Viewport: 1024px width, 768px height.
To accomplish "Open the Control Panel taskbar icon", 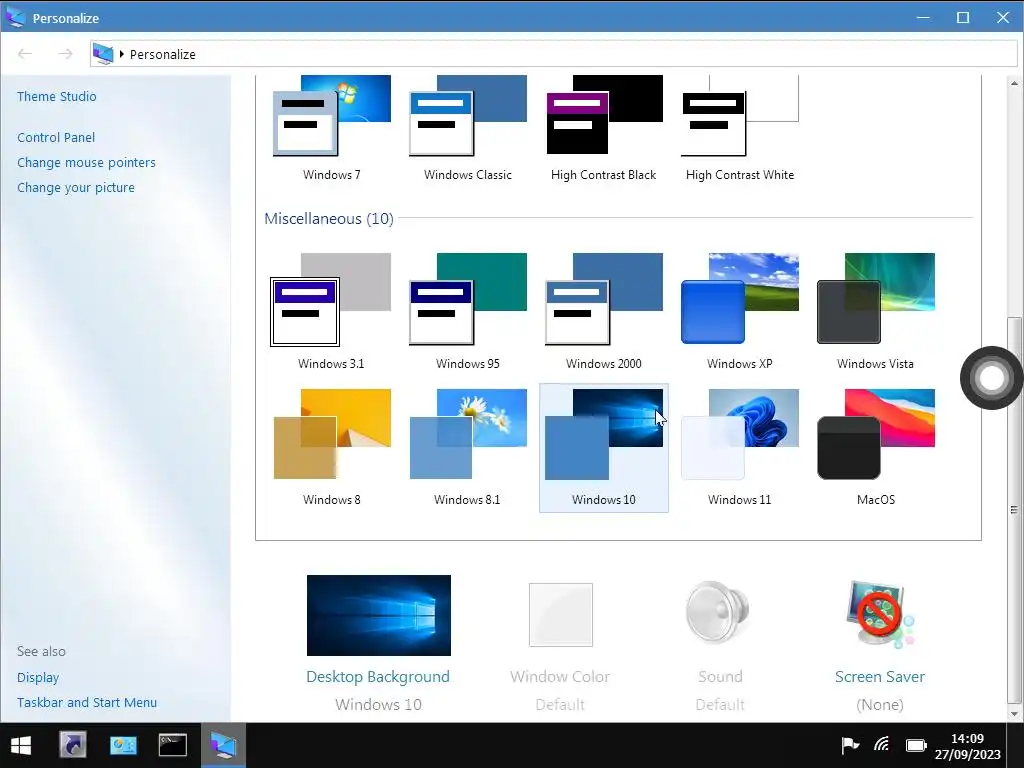I will point(123,745).
